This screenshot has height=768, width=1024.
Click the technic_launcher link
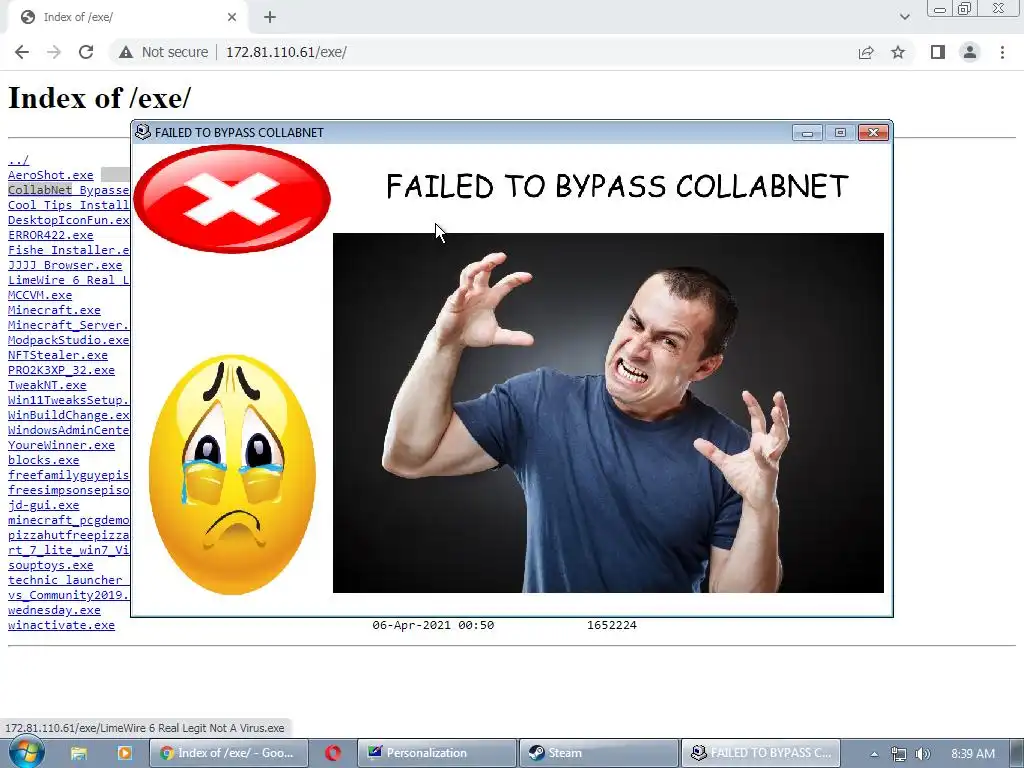click(69, 581)
